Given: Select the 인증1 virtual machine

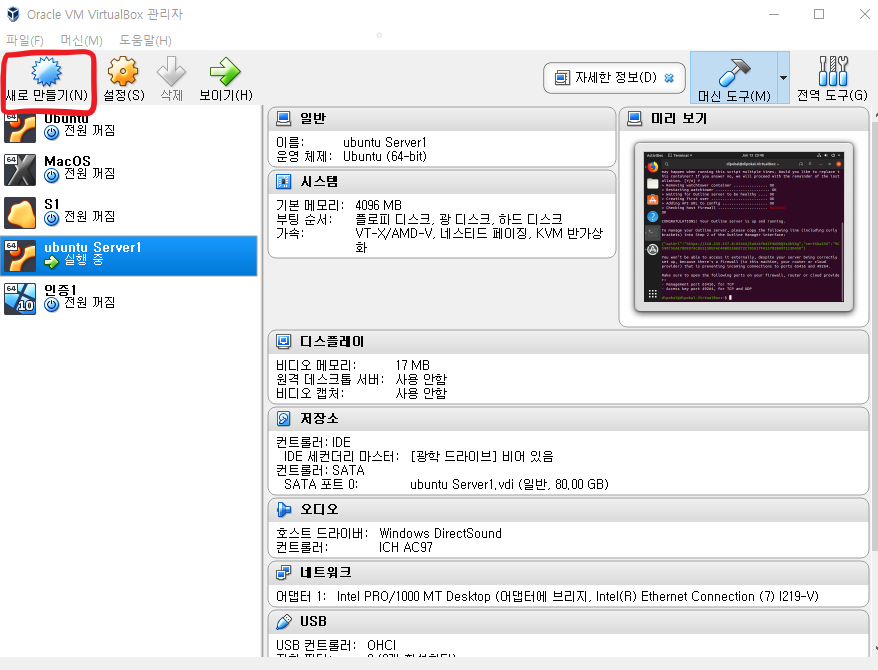Looking at the screenshot, I should tap(129, 299).
